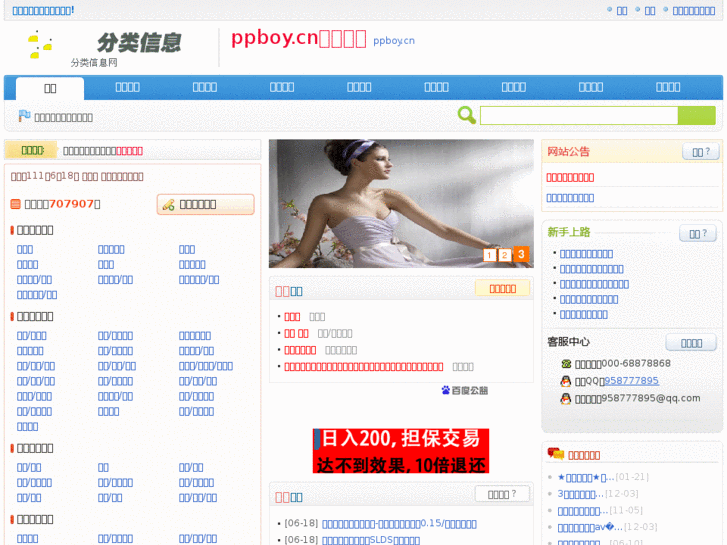Click the 分类信息 logo text
Screen dimensions: 727x545
click(139, 43)
